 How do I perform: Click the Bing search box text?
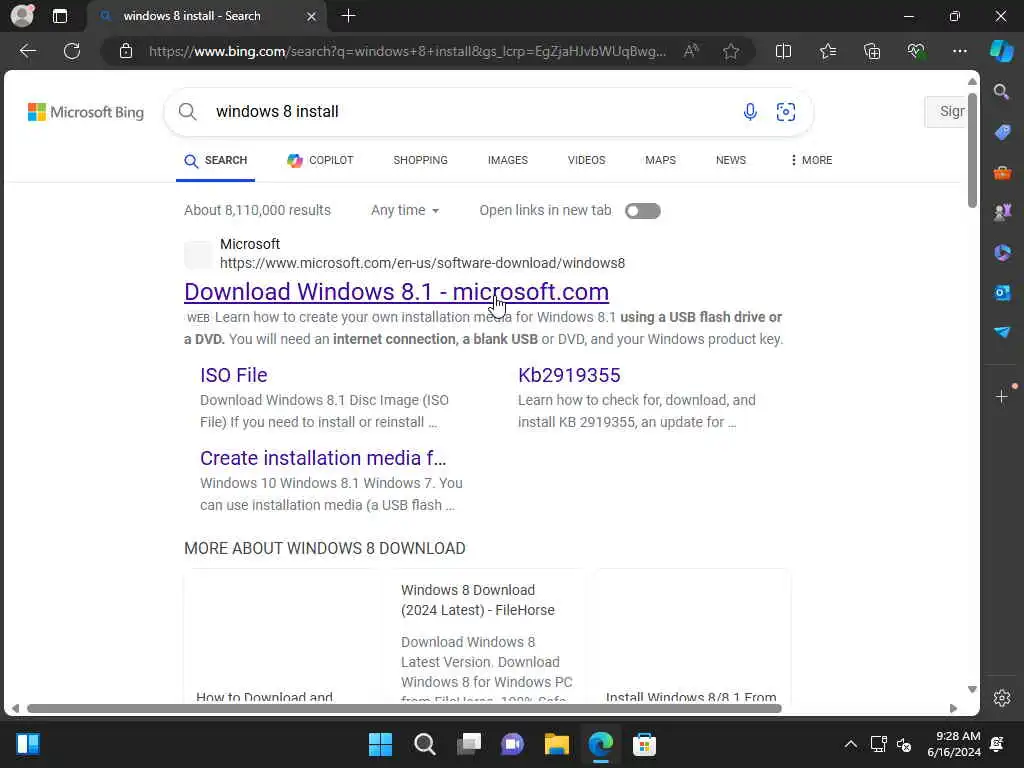point(277,112)
